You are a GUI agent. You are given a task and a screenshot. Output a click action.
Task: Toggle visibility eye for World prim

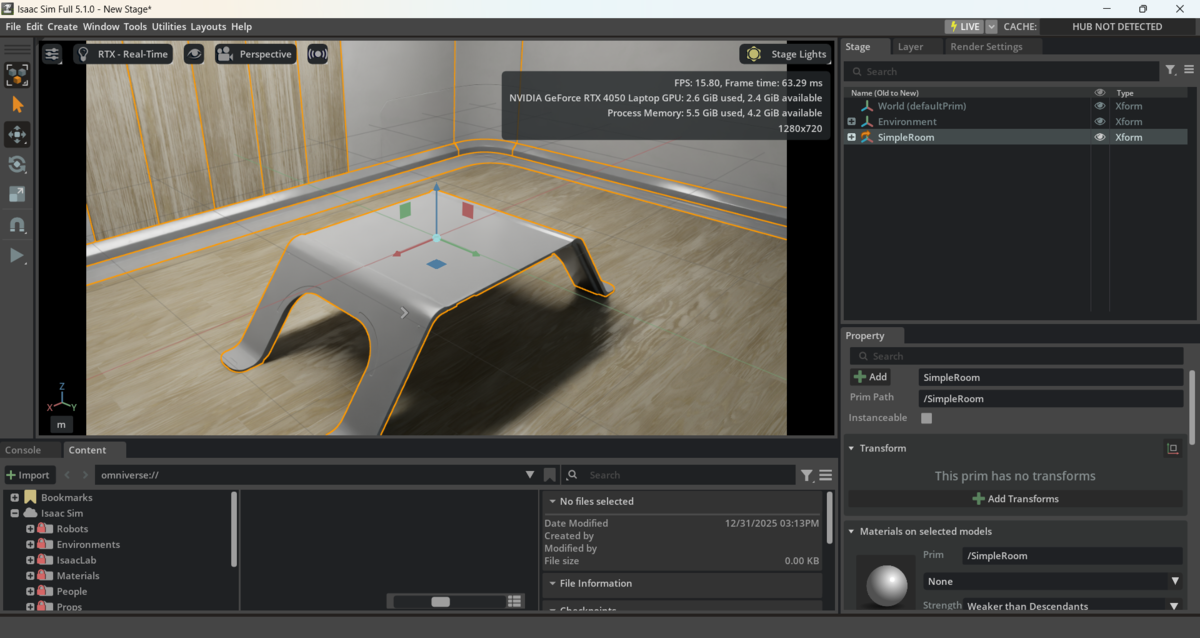click(x=1100, y=106)
